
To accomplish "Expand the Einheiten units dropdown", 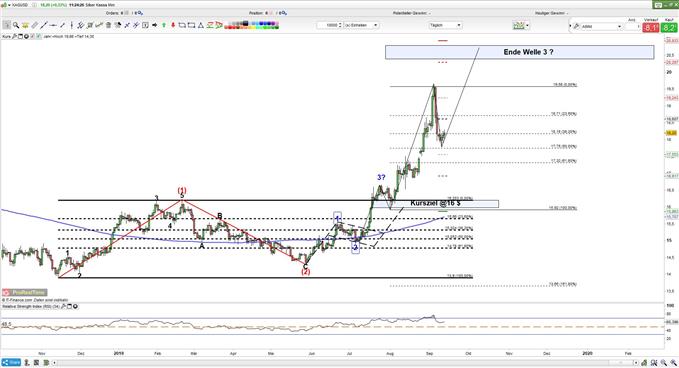I will 362,25.
